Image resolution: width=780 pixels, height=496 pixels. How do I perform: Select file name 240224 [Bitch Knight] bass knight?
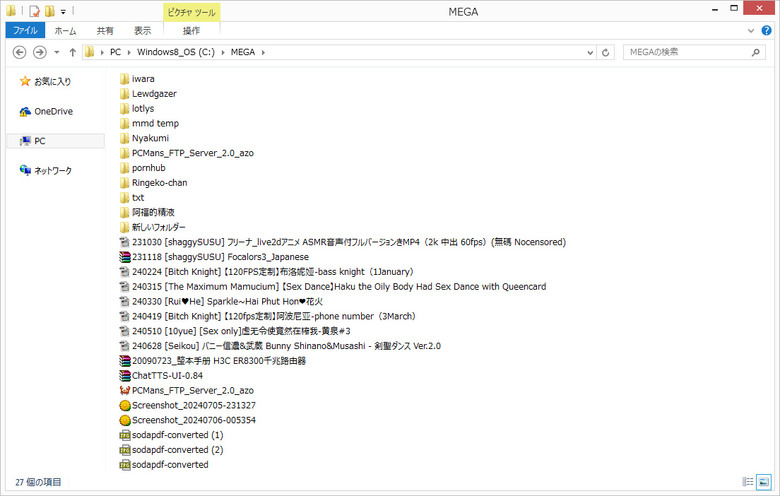273,272
